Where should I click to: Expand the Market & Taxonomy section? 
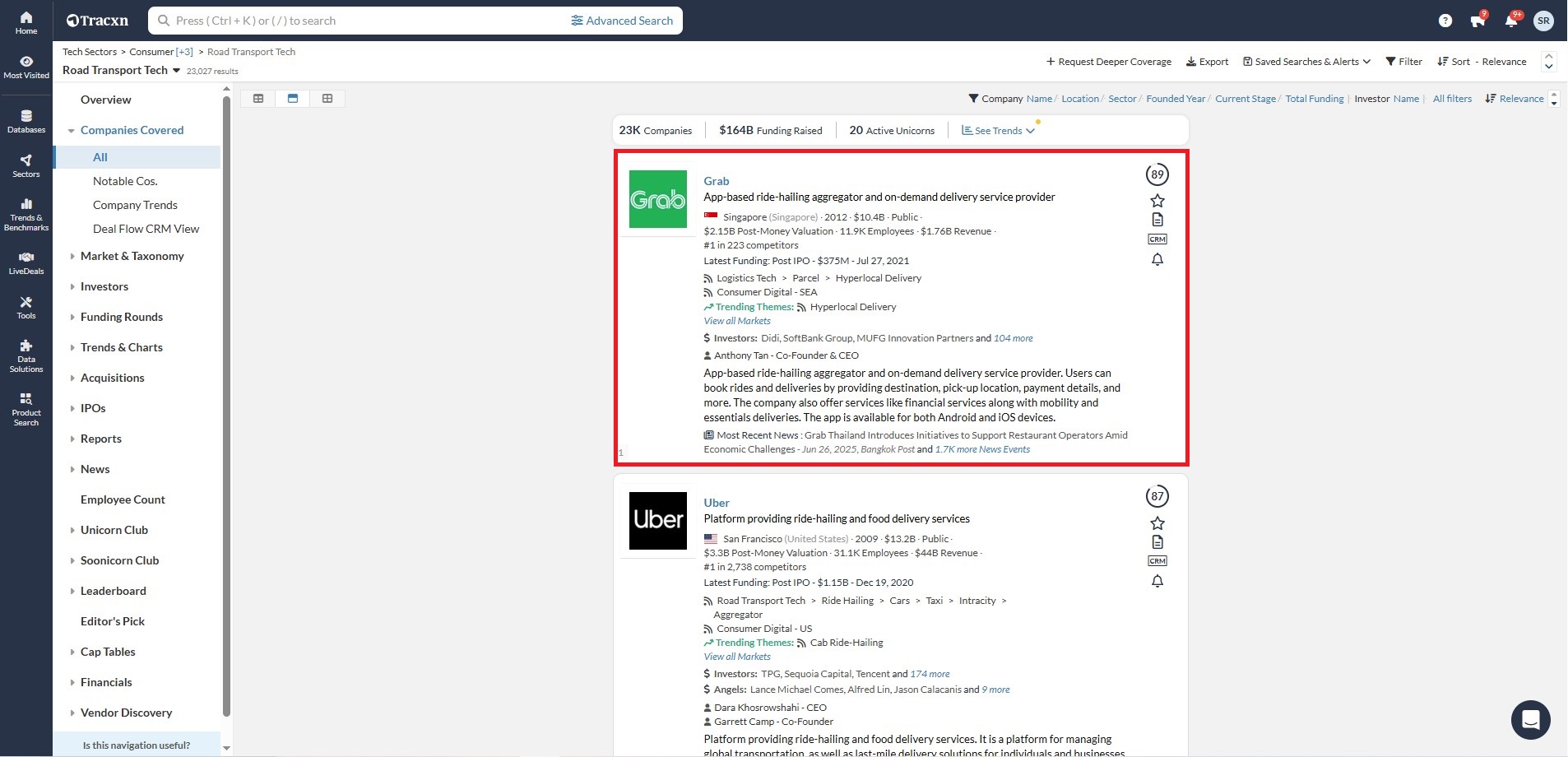(132, 256)
